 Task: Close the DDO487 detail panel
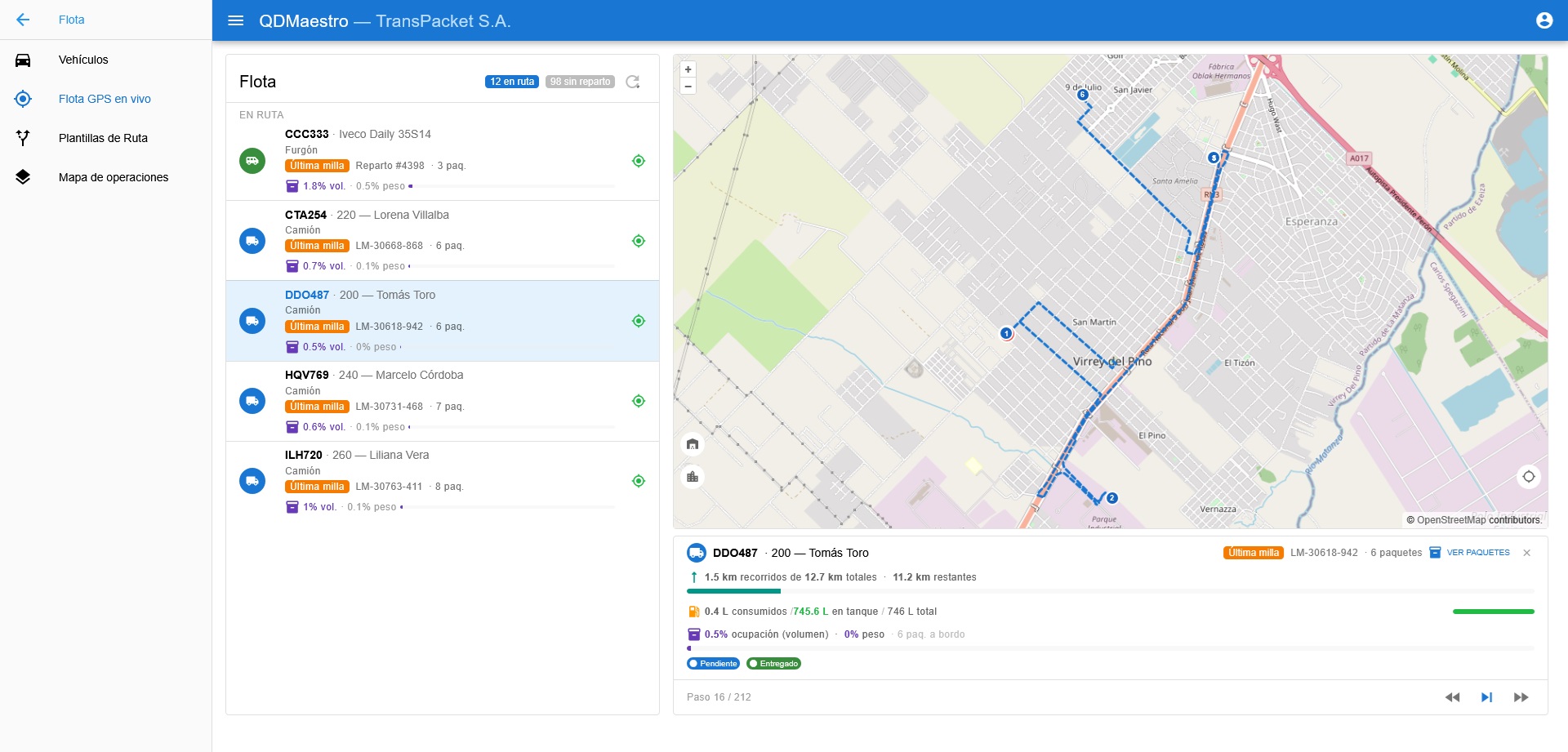tap(1526, 553)
